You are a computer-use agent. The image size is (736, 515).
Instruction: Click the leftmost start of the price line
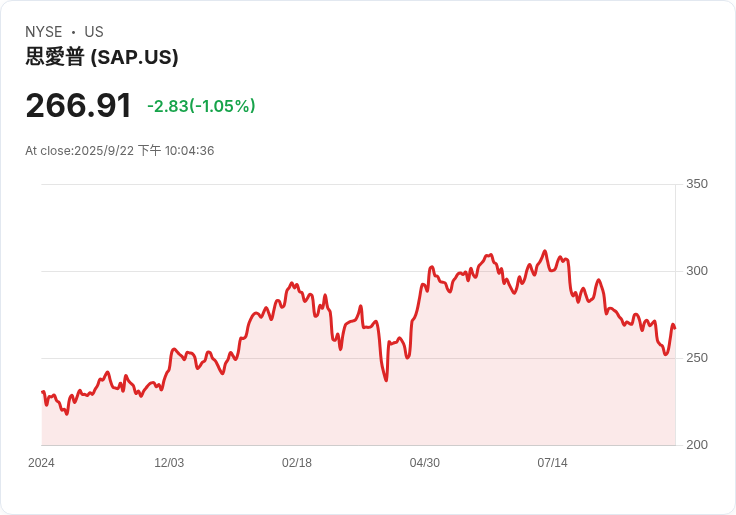[x=42, y=392]
